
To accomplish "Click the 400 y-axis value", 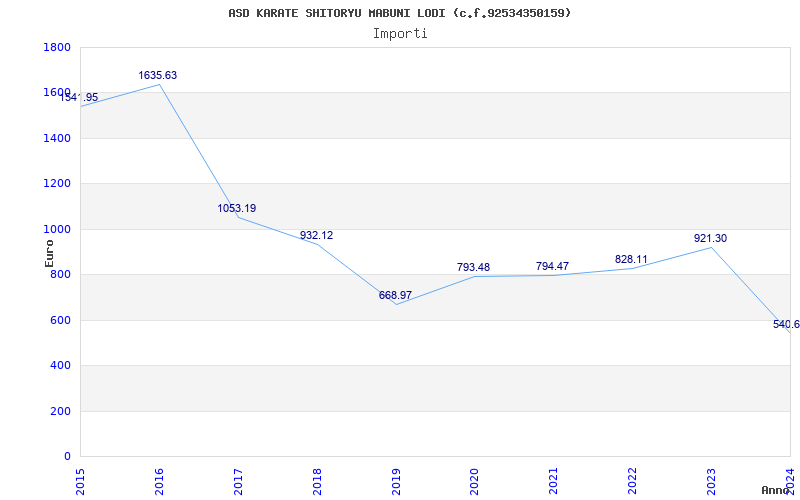I will [60, 365].
